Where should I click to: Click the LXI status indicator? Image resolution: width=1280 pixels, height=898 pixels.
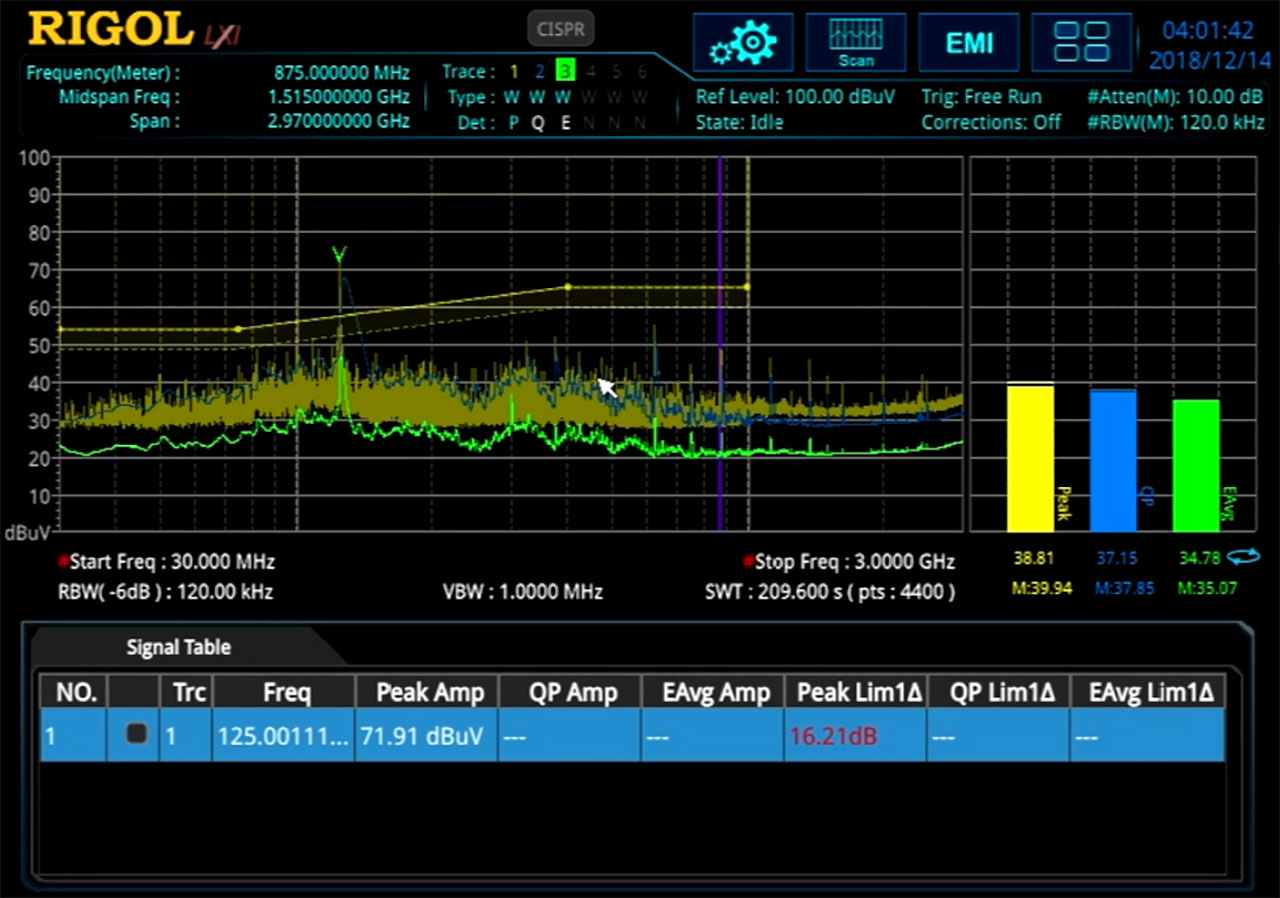coord(222,33)
